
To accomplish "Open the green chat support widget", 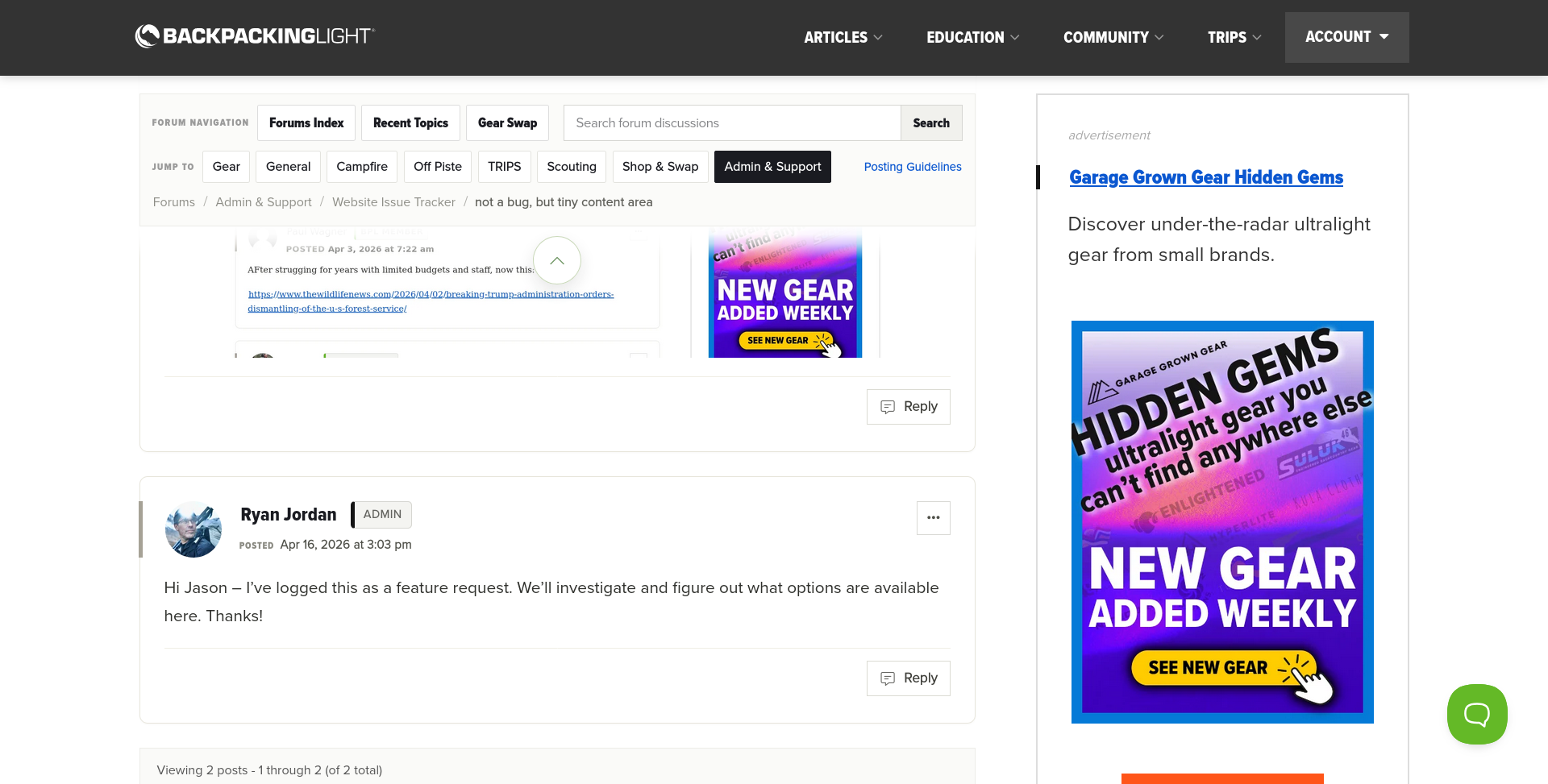I will click(1477, 714).
